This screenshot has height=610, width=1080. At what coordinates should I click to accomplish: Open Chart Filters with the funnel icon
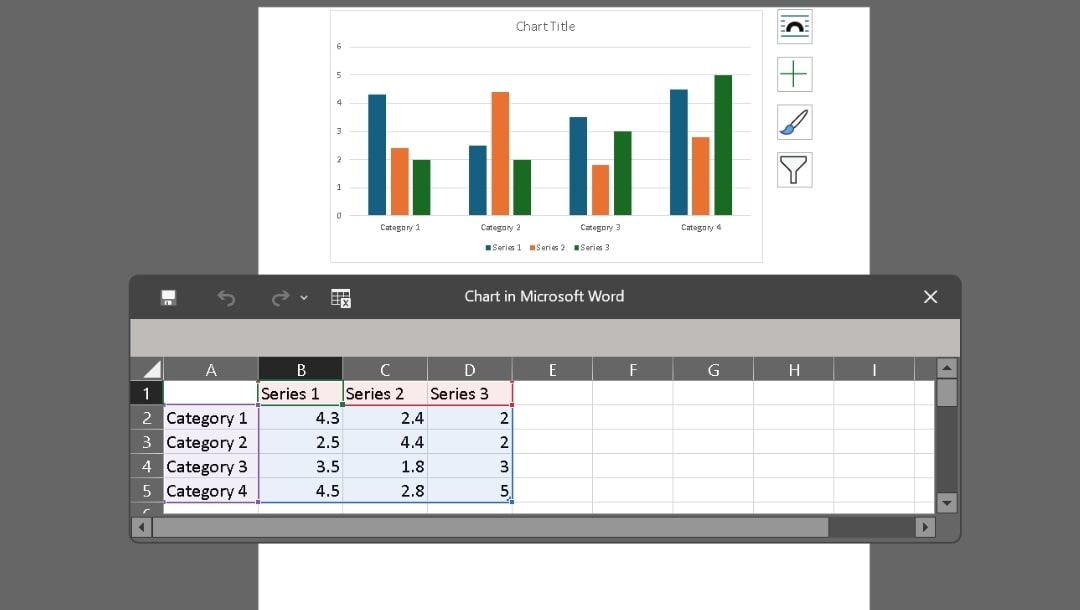[x=794, y=170]
